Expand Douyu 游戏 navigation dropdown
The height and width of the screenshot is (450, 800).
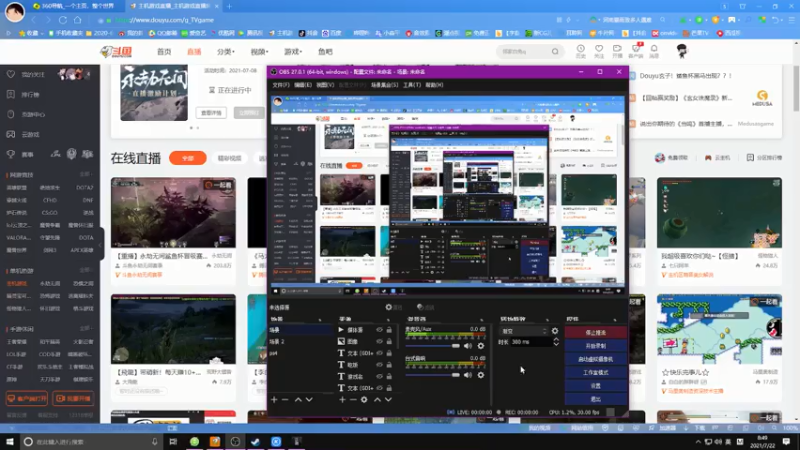[293, 52]
